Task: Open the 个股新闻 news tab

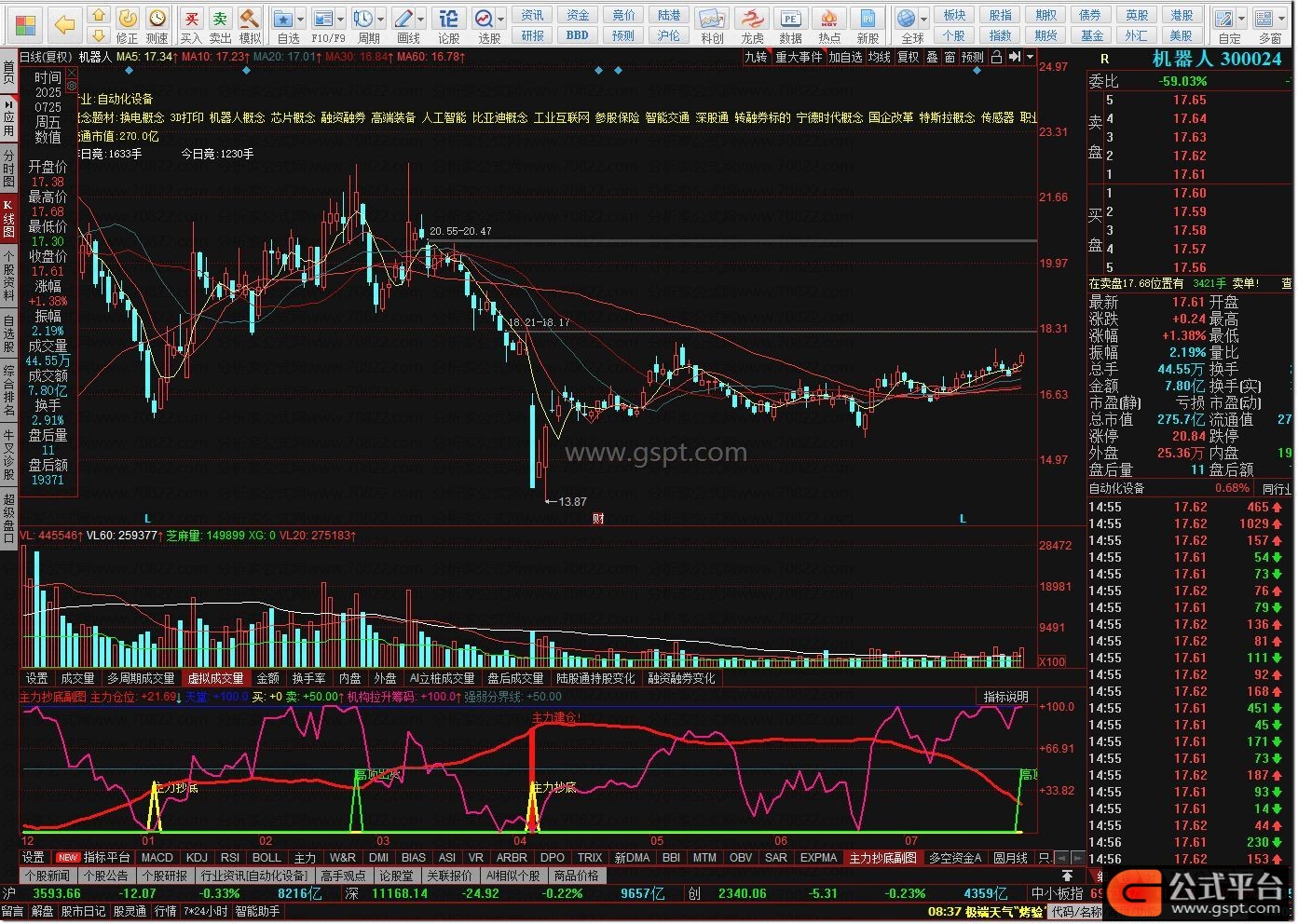Action: (x=47, y=876)
